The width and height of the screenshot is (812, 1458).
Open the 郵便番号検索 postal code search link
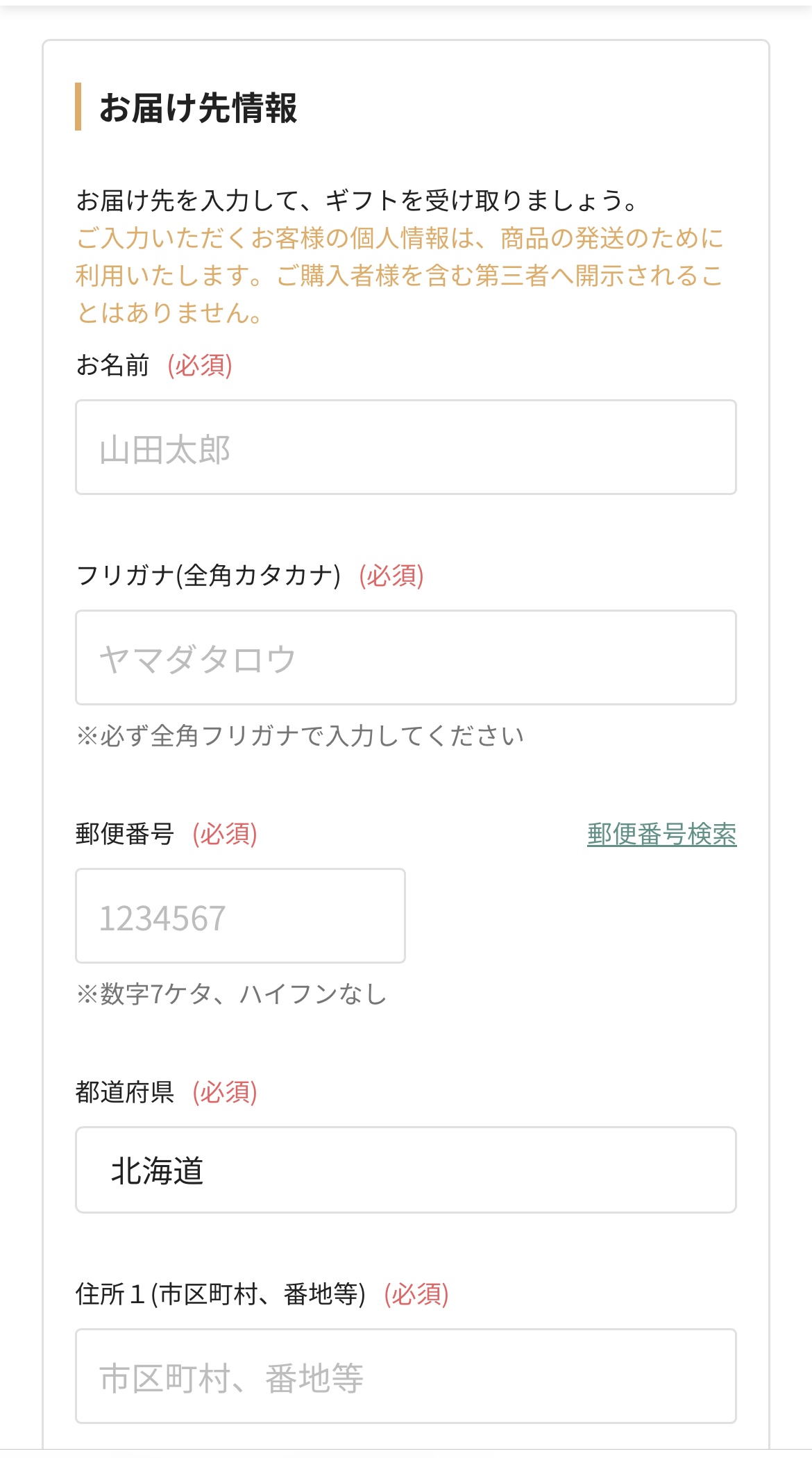(661, 835)
